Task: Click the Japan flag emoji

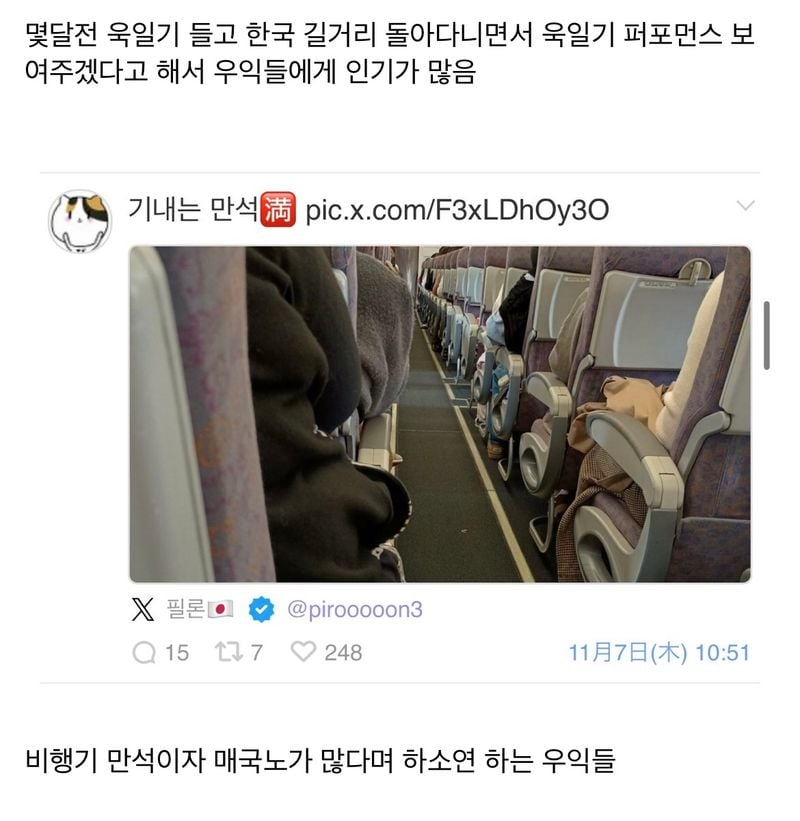Action: [220, 609]
